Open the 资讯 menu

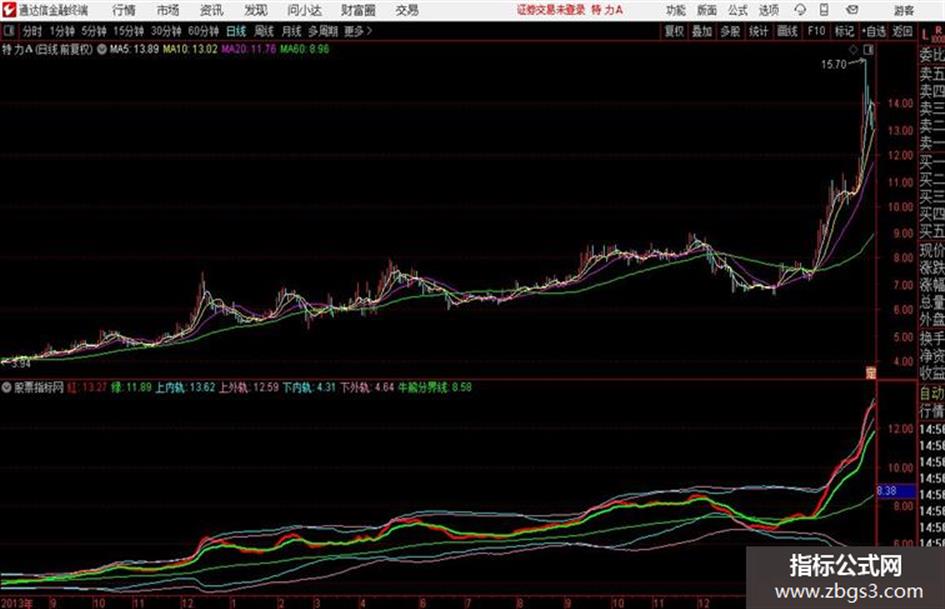(211, 10)
